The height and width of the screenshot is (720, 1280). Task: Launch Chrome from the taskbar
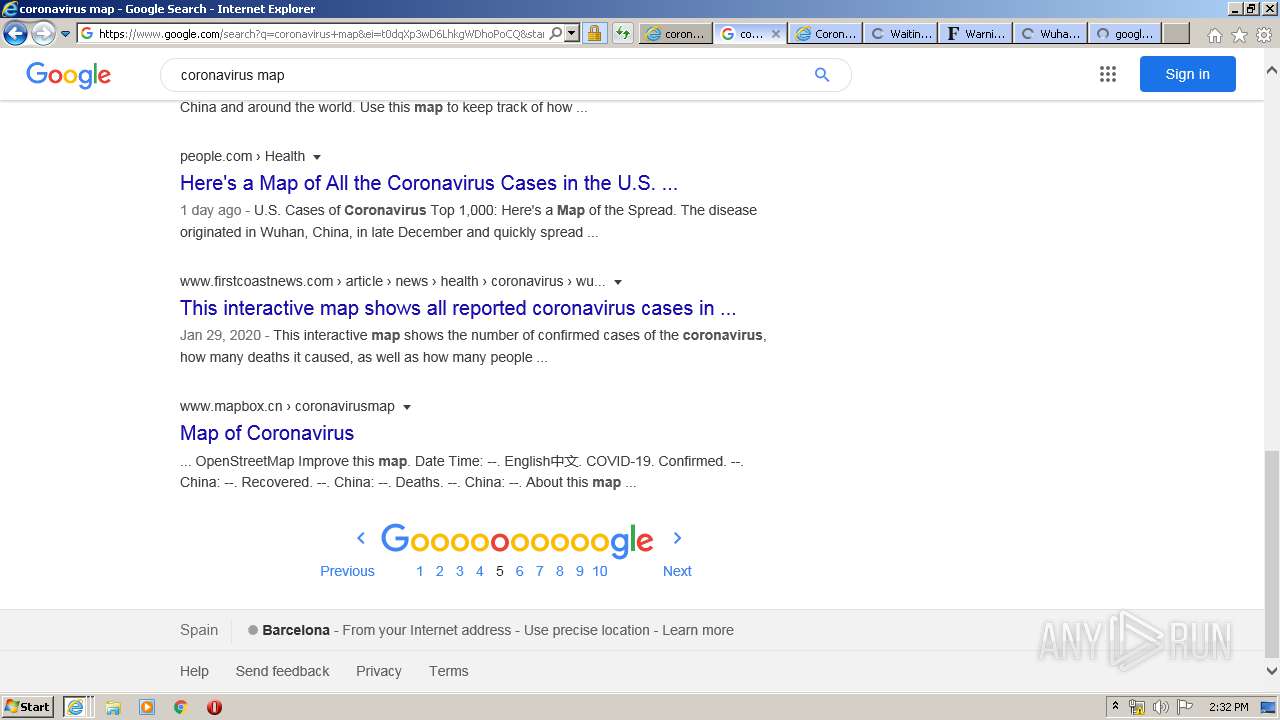[181, 707]
